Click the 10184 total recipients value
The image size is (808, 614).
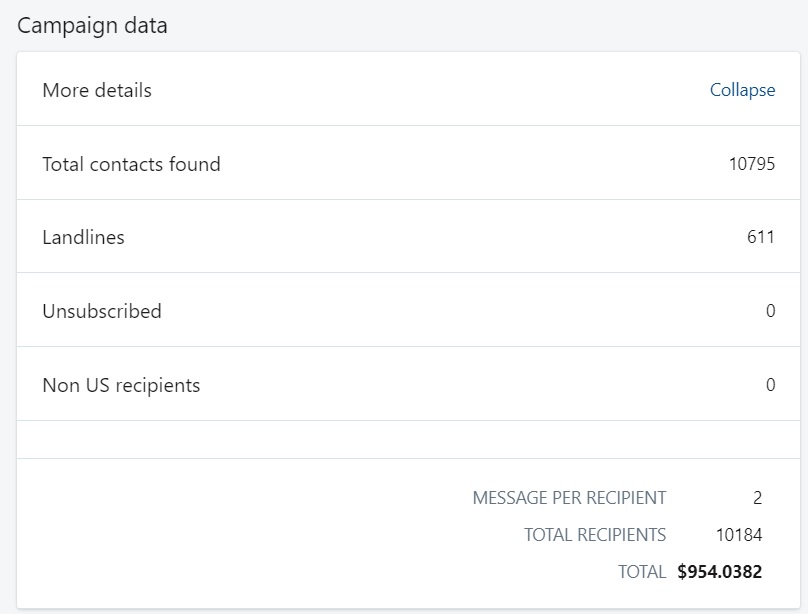[739, 535]
